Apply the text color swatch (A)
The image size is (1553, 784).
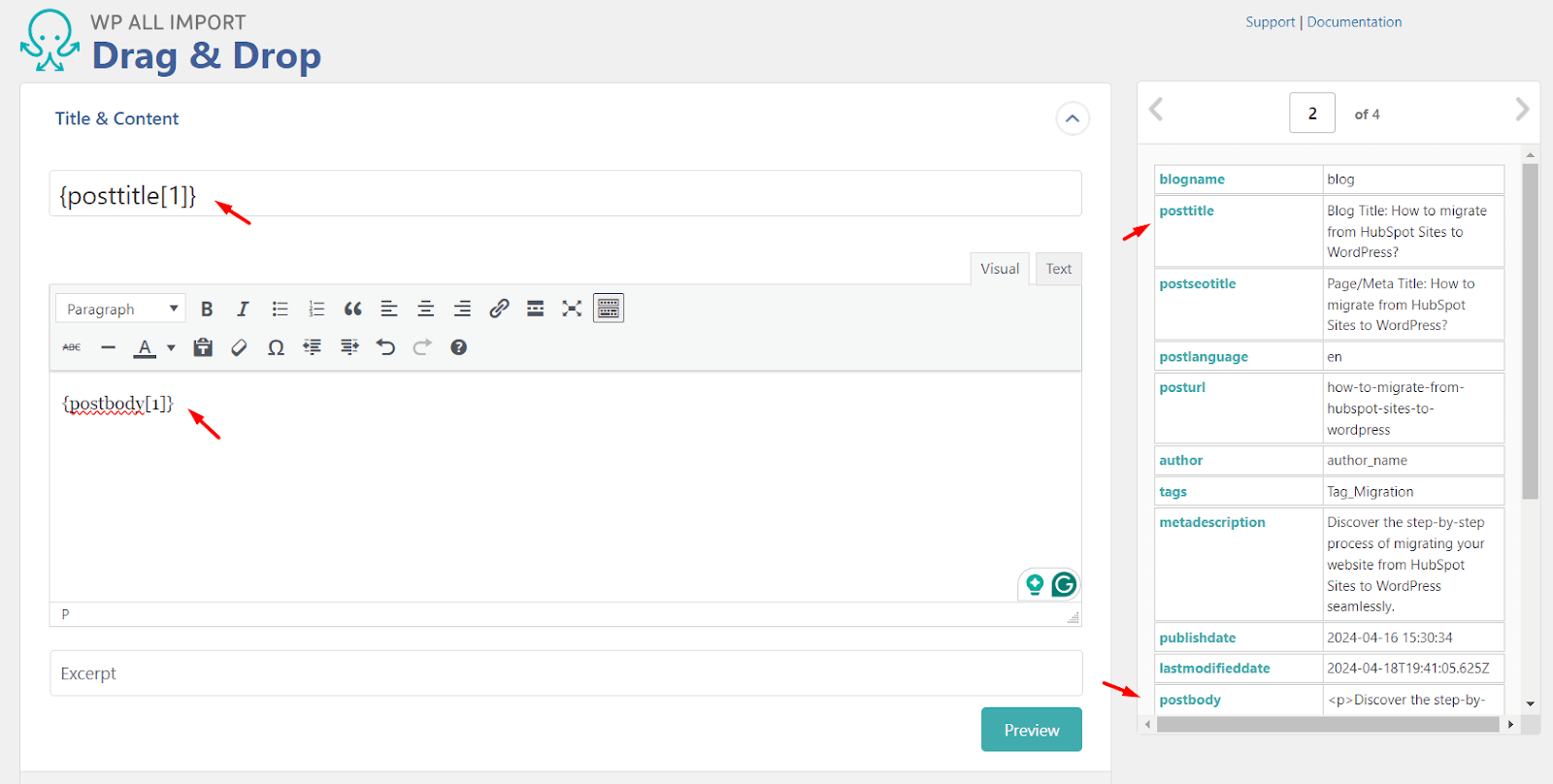click(145, 347)
